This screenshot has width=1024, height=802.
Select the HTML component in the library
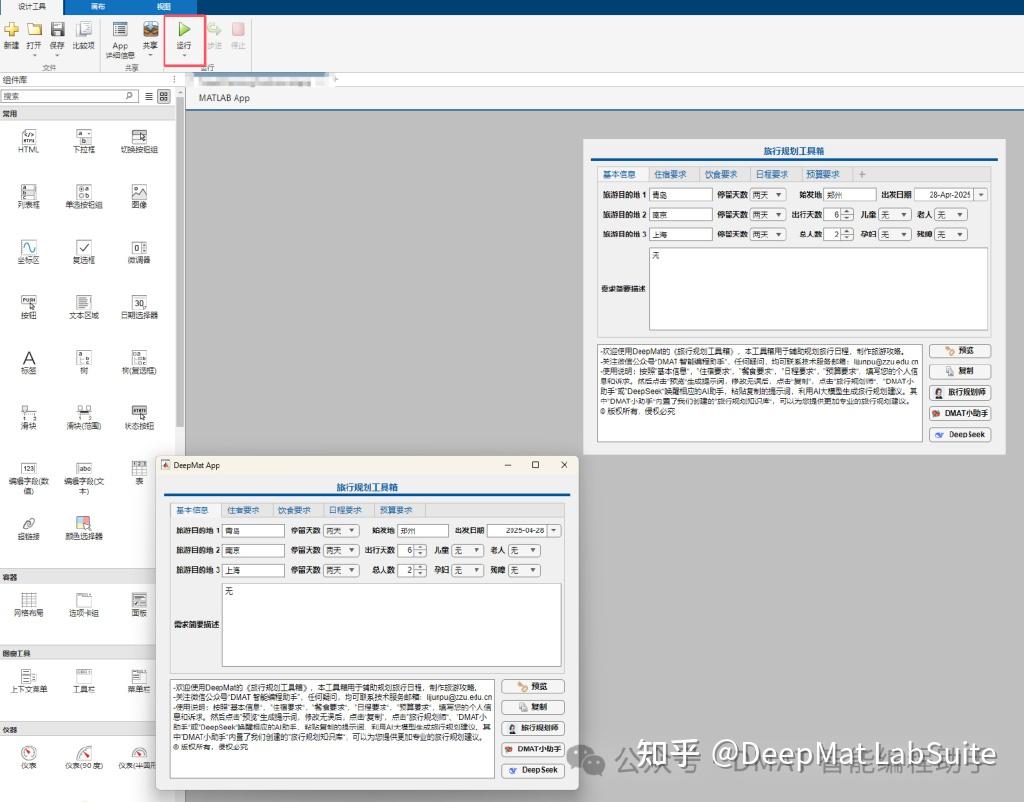point(28,140)
